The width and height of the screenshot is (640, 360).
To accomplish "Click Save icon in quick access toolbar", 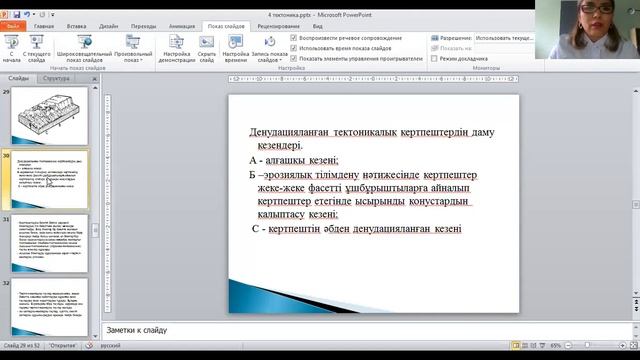I will click(17, 15).
